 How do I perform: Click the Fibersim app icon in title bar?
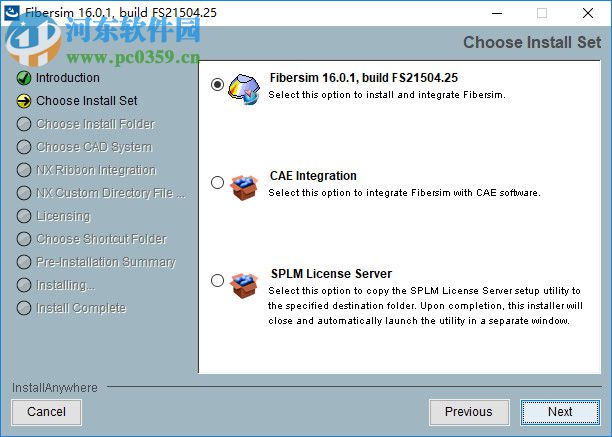[x=12, y=12]
